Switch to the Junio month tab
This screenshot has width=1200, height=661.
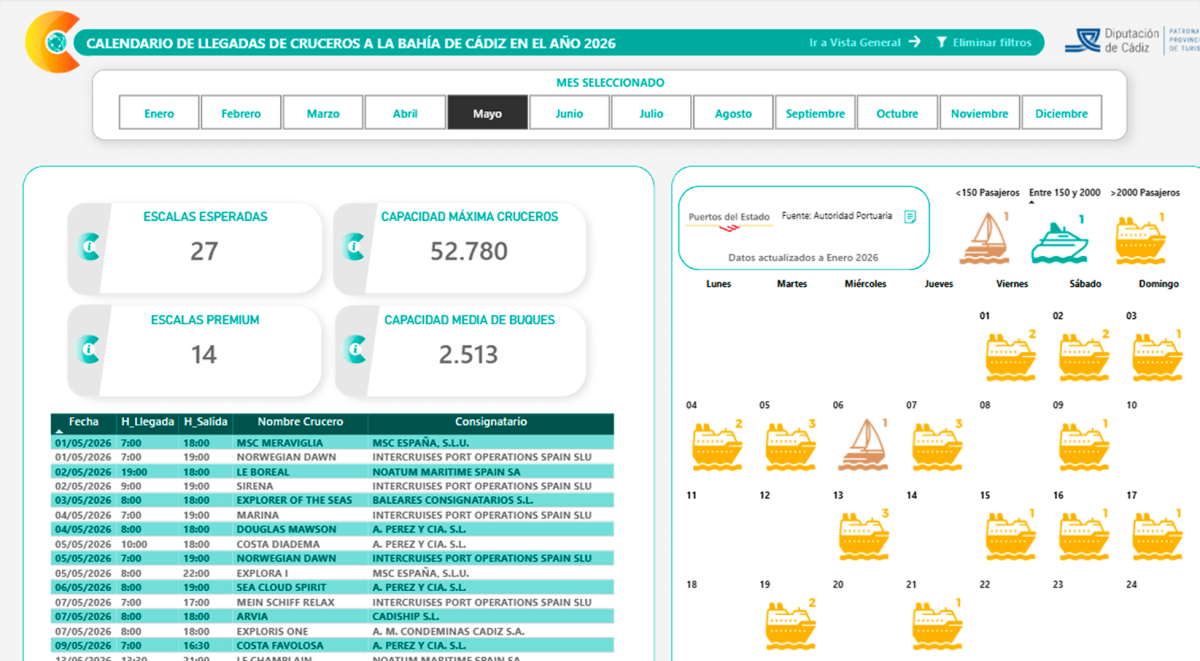click(x=569, y=113)
